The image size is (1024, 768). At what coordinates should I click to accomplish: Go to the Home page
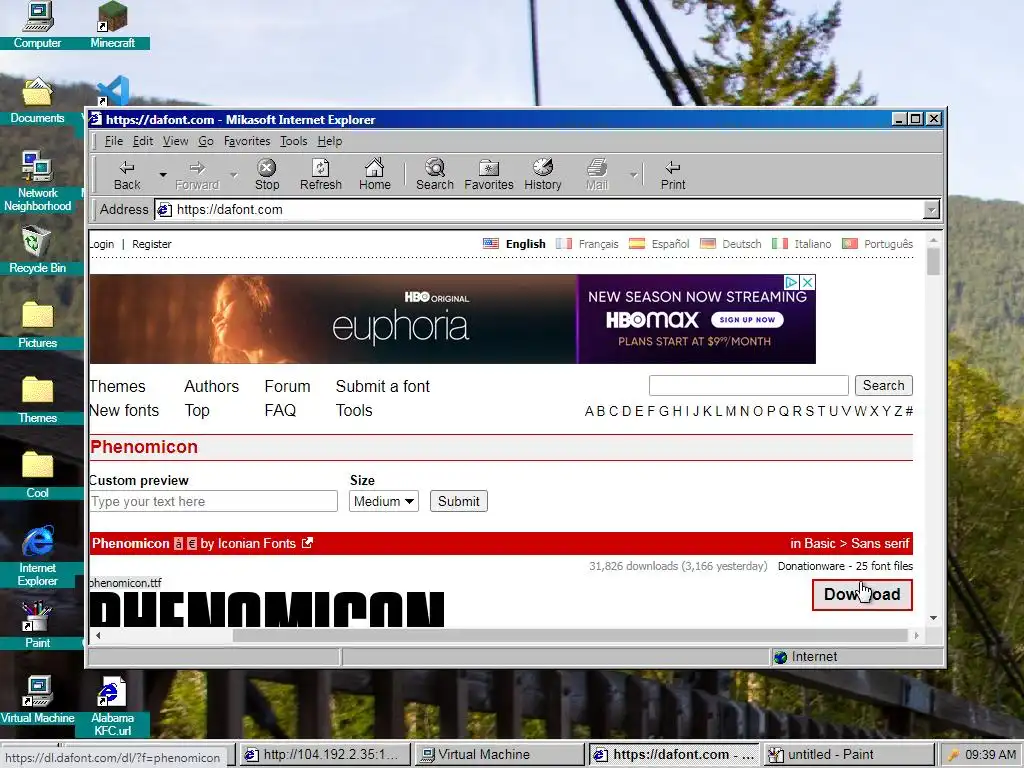(x=374, y=174)
